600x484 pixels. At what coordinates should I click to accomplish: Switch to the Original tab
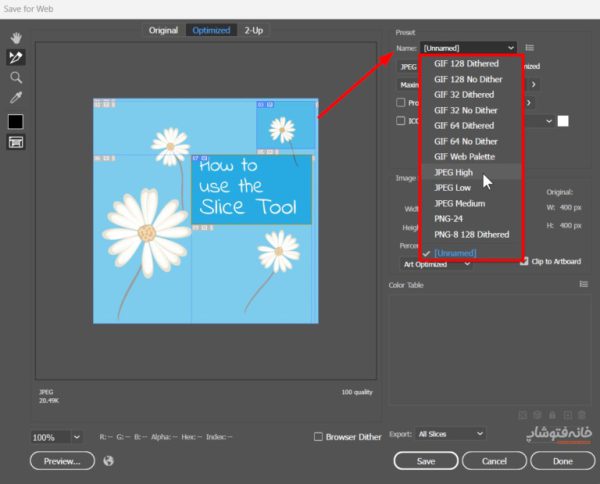click(163, 30)
